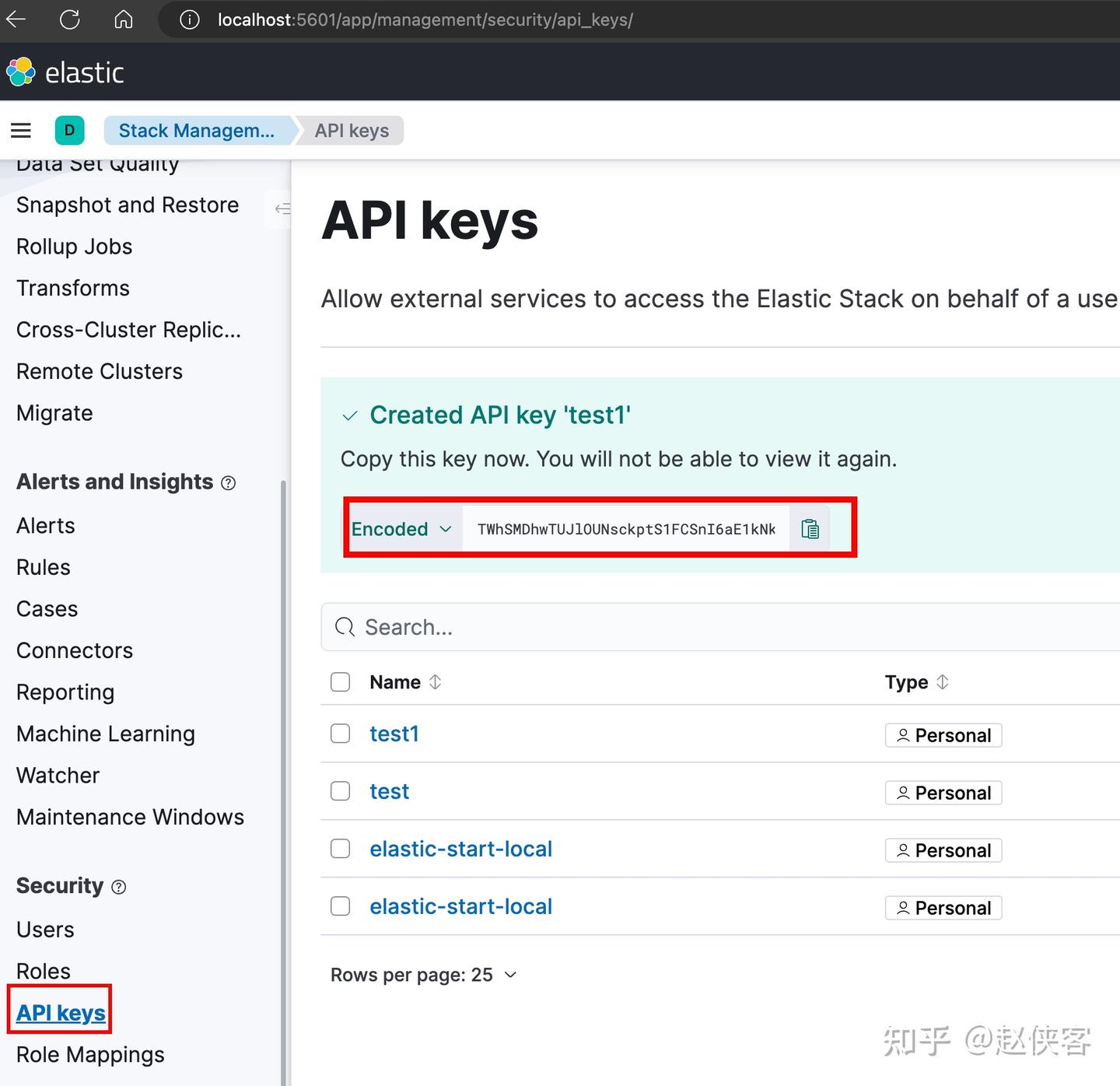The image size is (1120, 1086).
Task: Select API keys in the breadcrumb trail
Action: [x=351, y=130]
